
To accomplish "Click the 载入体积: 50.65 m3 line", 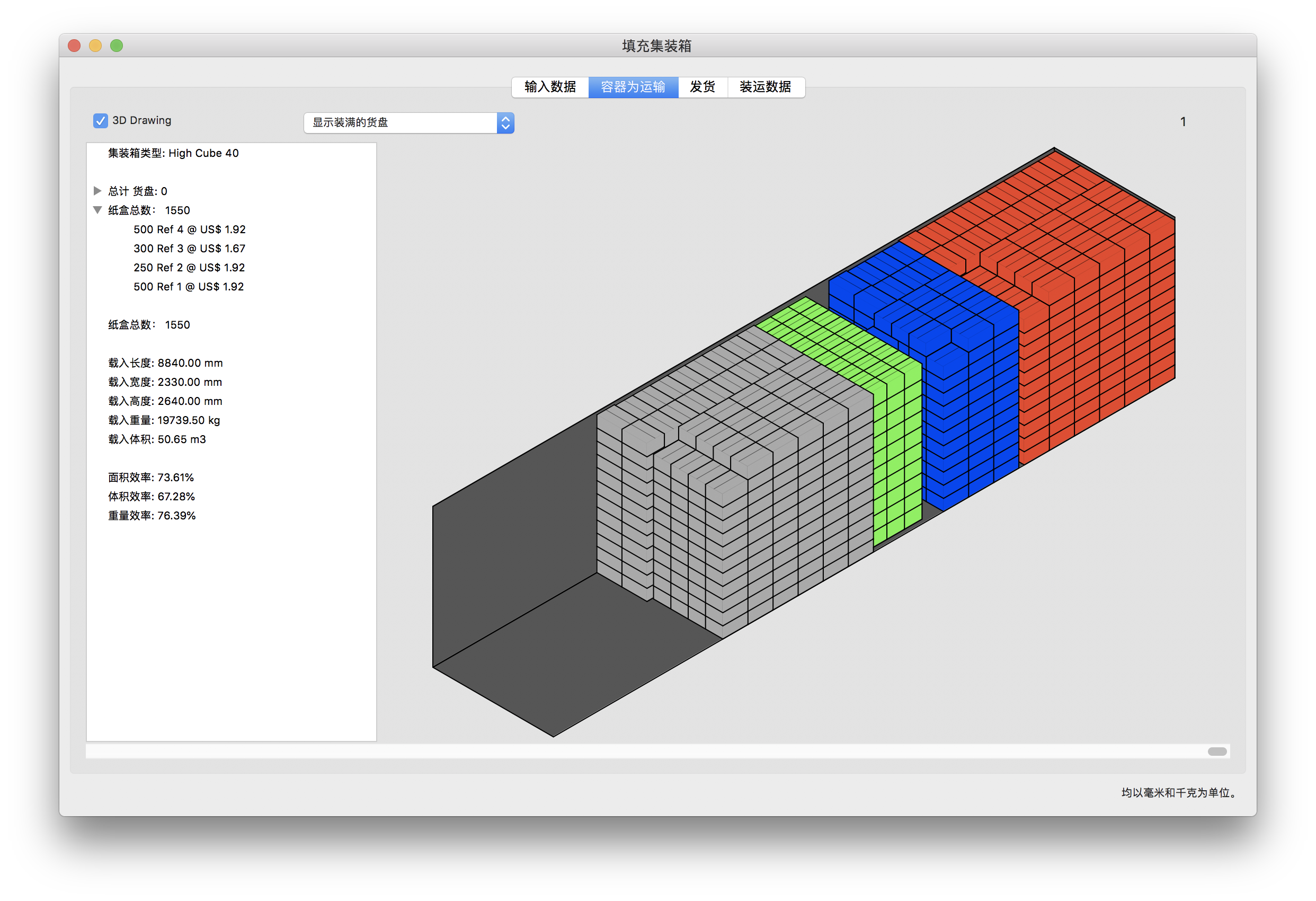I will tap(157, 439).
